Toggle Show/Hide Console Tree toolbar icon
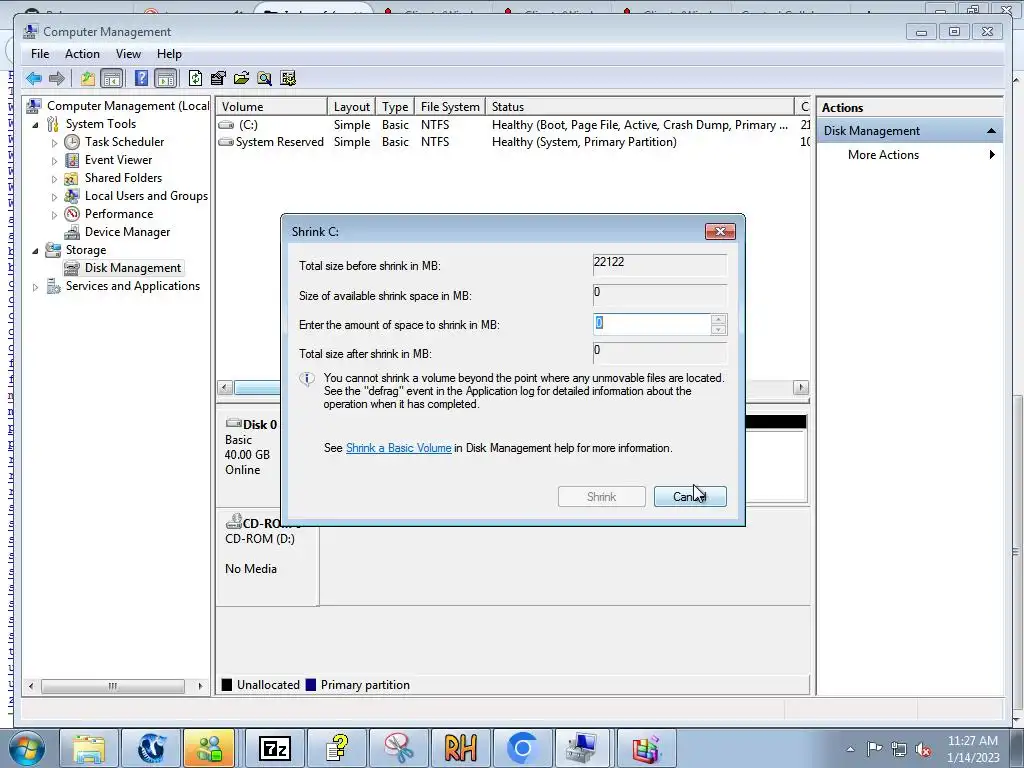This screenshot has height=768, width=1024. [x=112, y=78]
